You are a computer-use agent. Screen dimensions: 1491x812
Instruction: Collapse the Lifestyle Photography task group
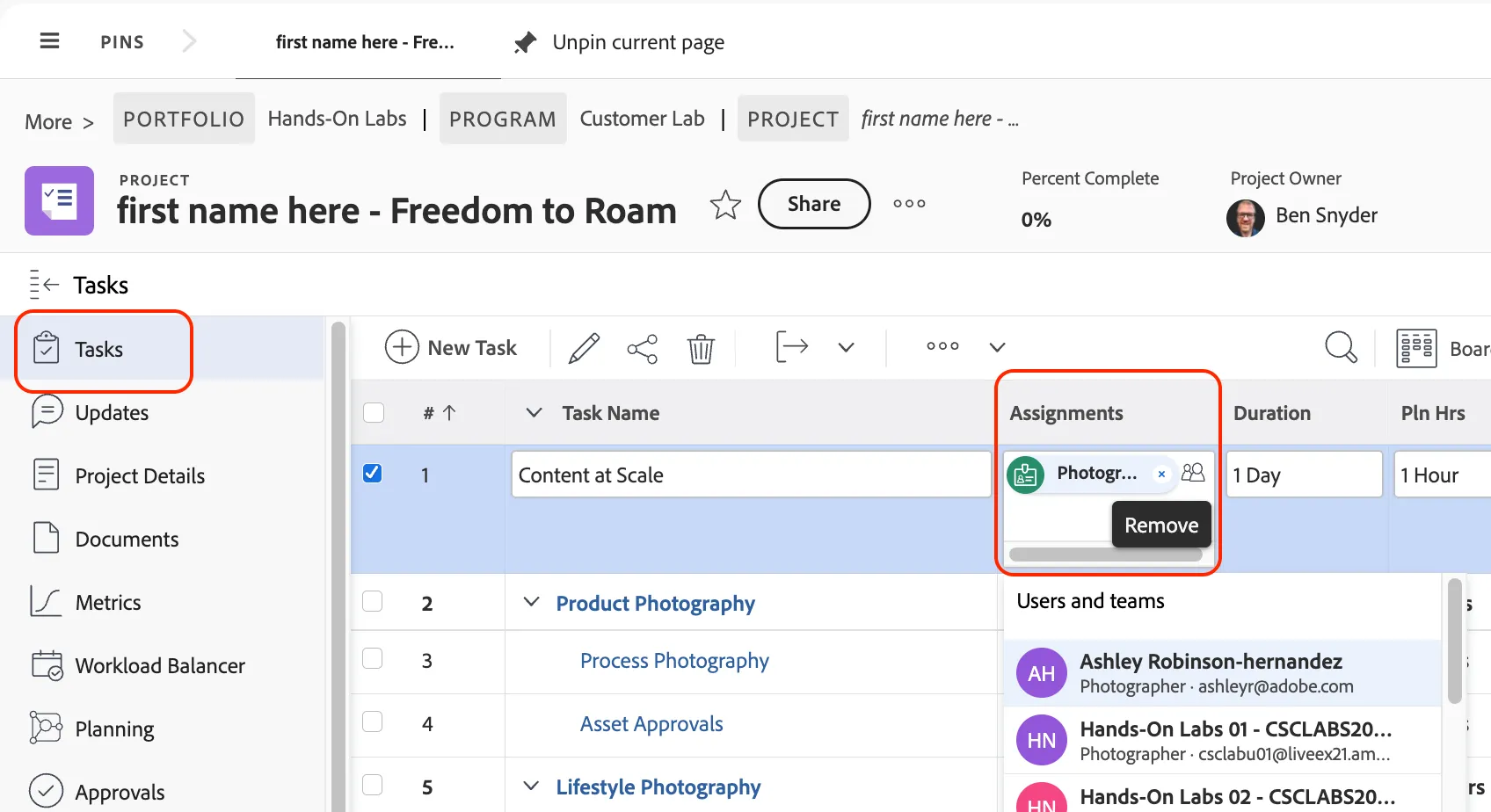(531, 786)
